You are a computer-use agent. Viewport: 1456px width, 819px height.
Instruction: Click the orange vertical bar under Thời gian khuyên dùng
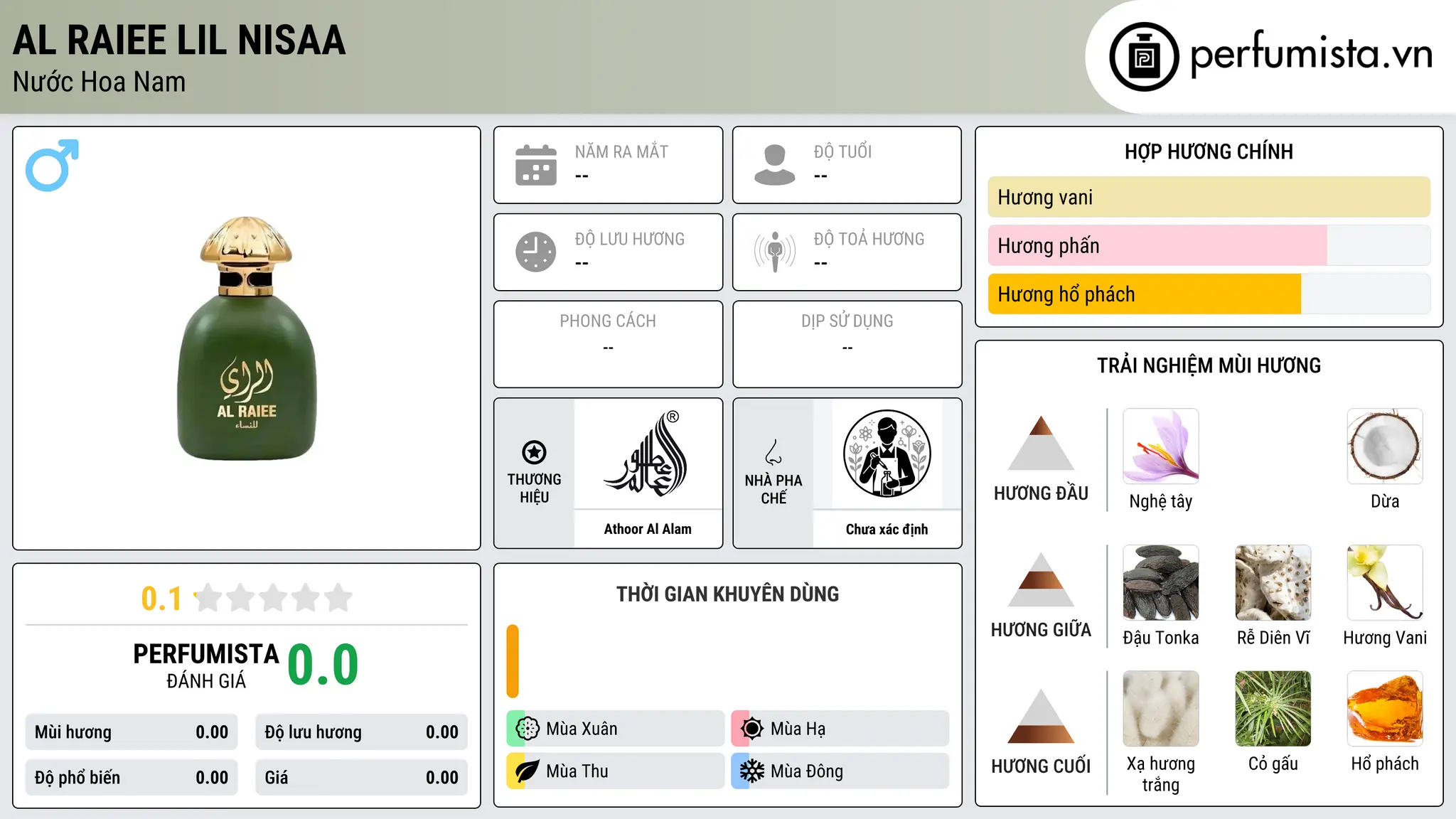click(513, 661)
